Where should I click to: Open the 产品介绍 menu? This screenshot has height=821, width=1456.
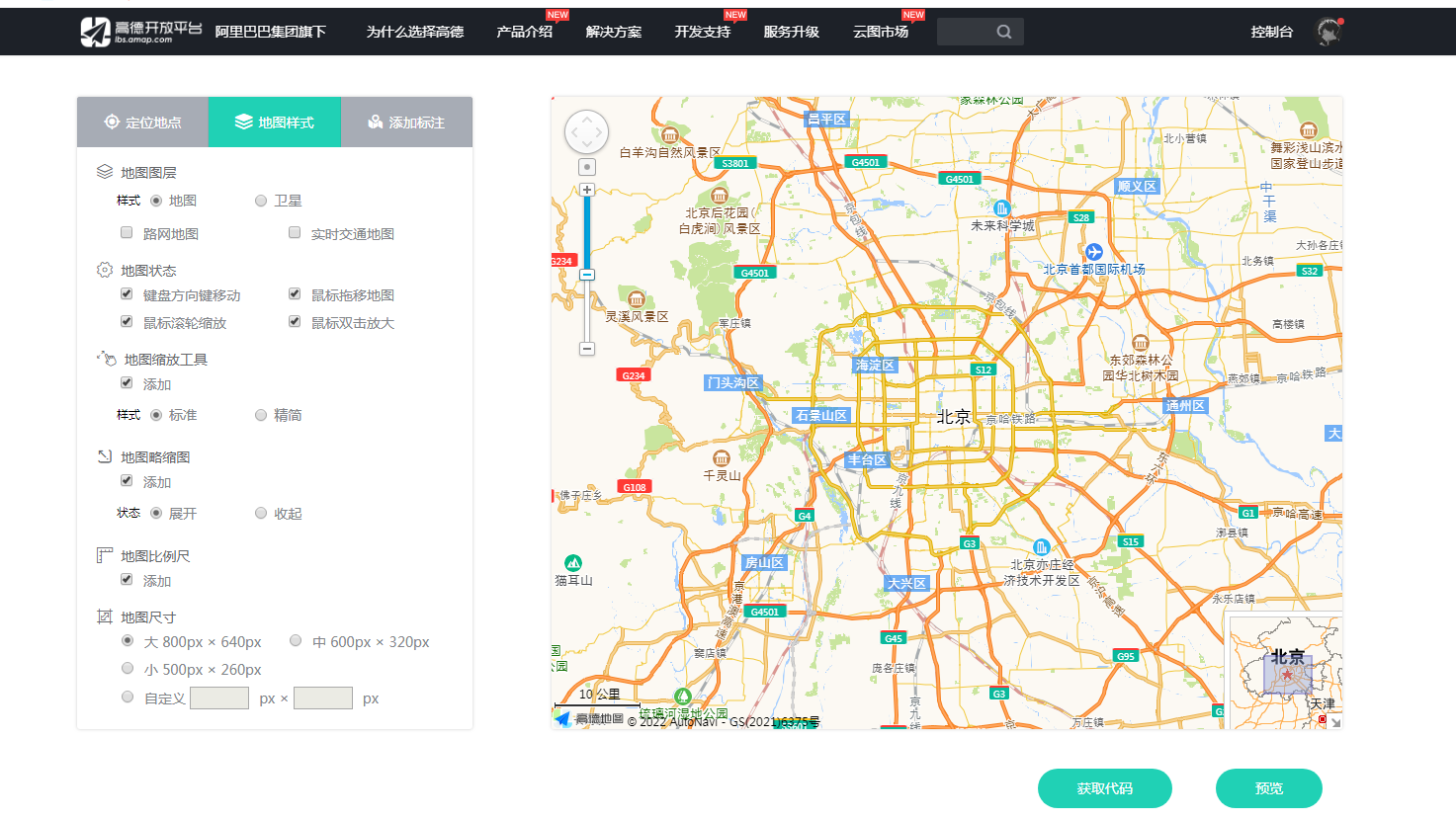[525, 32]
